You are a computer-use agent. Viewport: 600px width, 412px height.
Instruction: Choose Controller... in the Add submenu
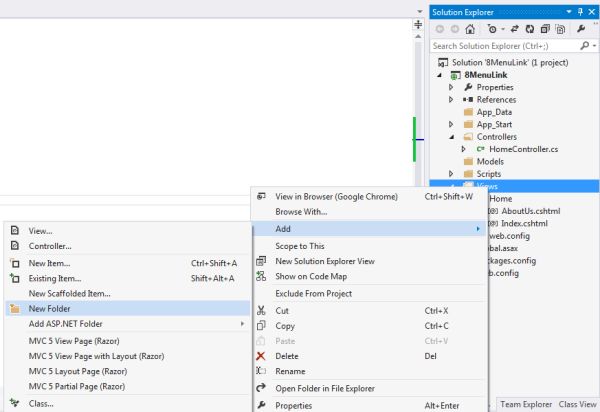(127, 246)
